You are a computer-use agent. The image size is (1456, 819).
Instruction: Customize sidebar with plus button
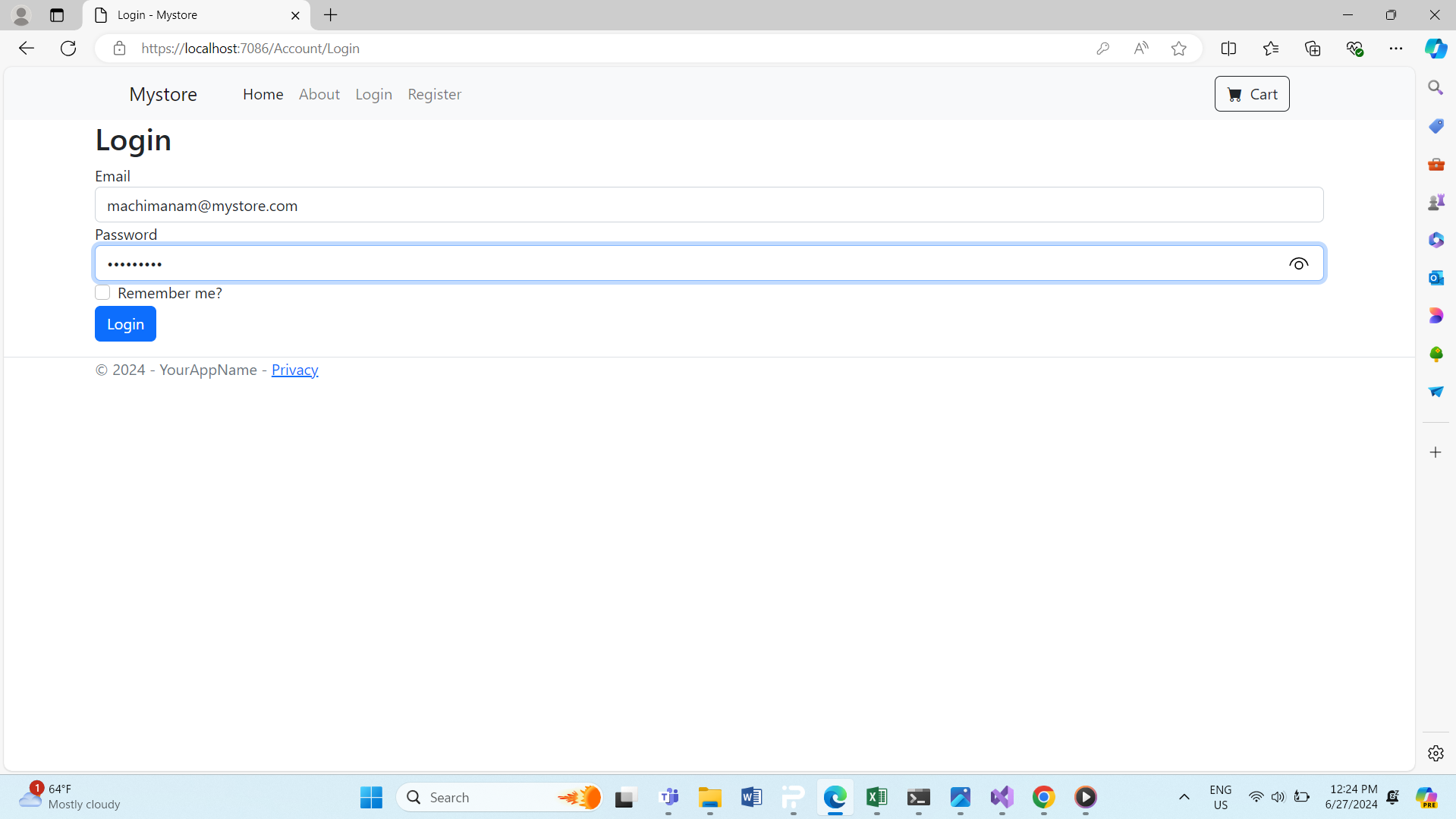pyautogui.click(x=1436, y=452)
